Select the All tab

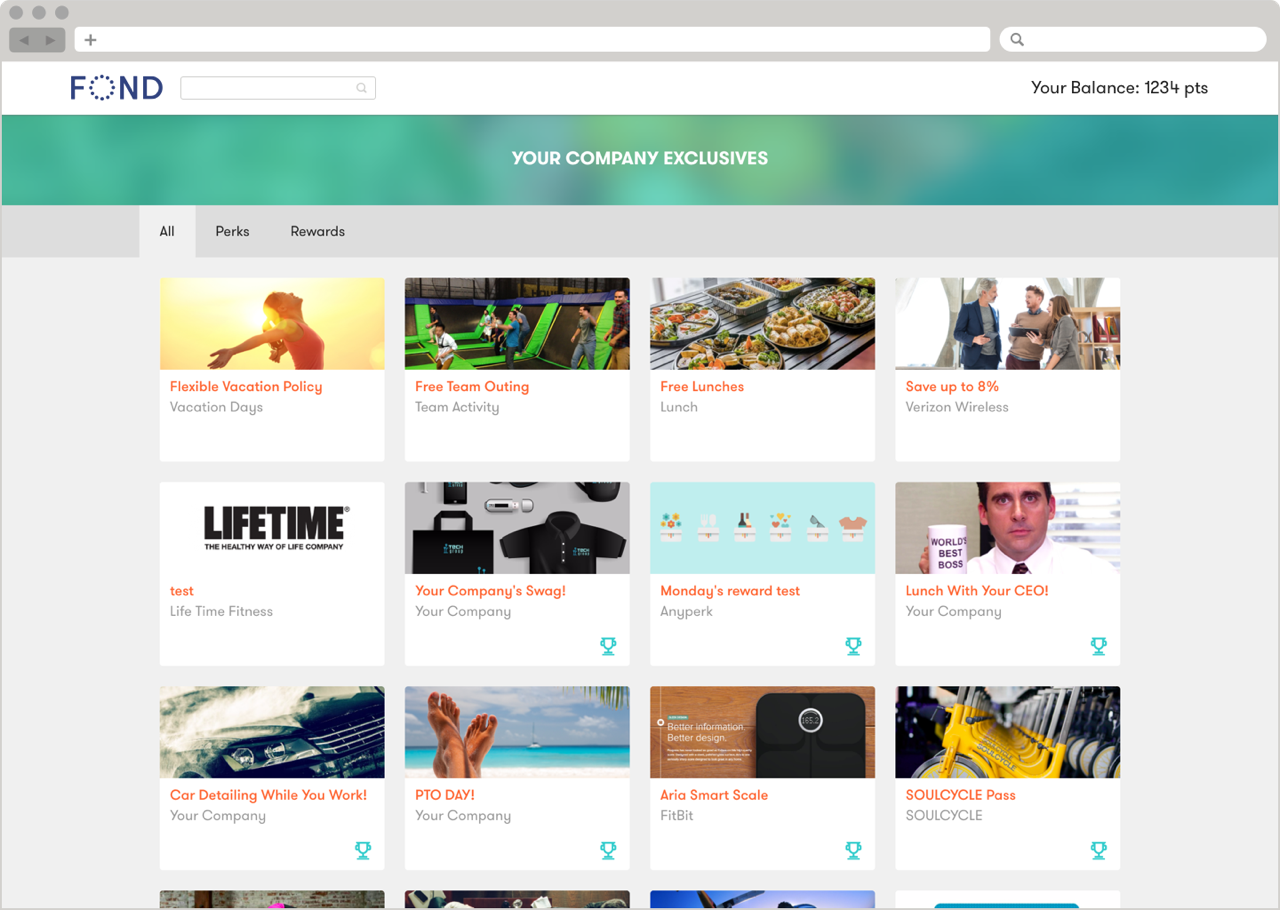pyautogui.click(x=167, y=231)
